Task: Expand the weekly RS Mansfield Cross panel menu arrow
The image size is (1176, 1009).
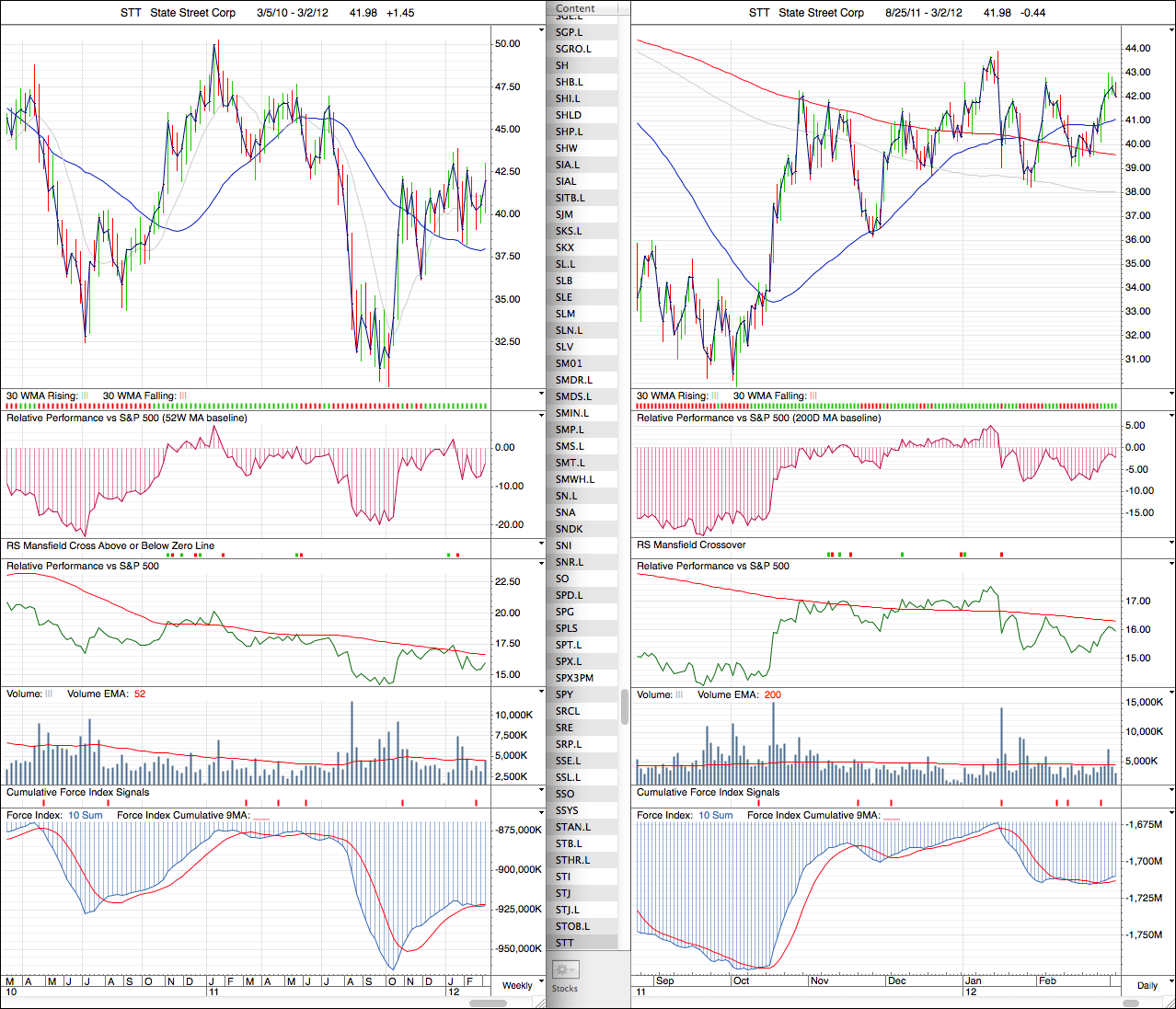Action: [541, 545]
